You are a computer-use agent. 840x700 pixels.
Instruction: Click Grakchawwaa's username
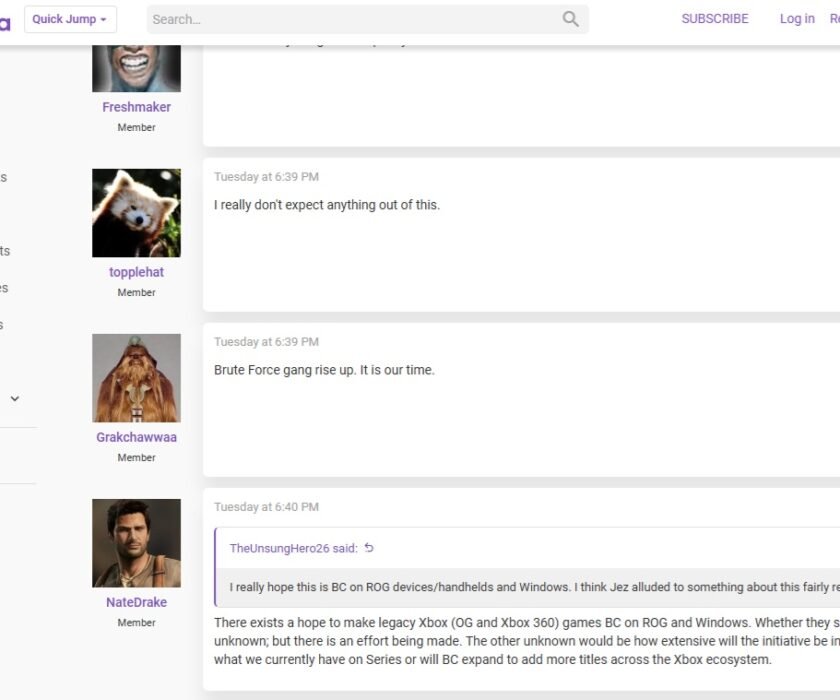pos(136,436)
